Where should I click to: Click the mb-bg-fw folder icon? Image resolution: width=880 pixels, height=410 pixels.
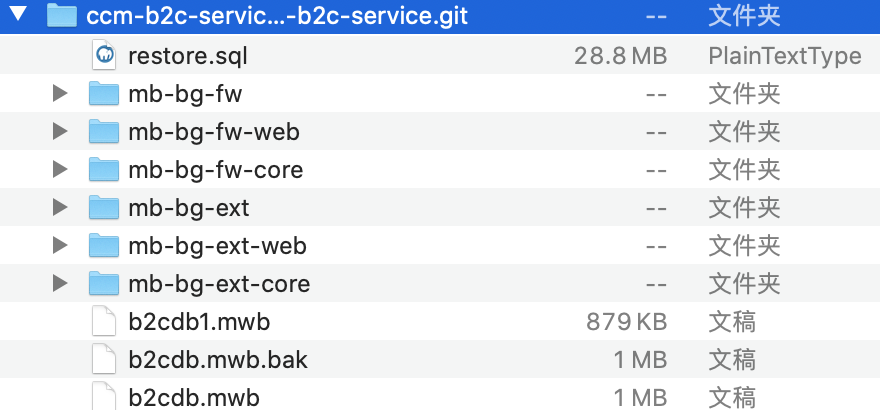tap(104, 93)
